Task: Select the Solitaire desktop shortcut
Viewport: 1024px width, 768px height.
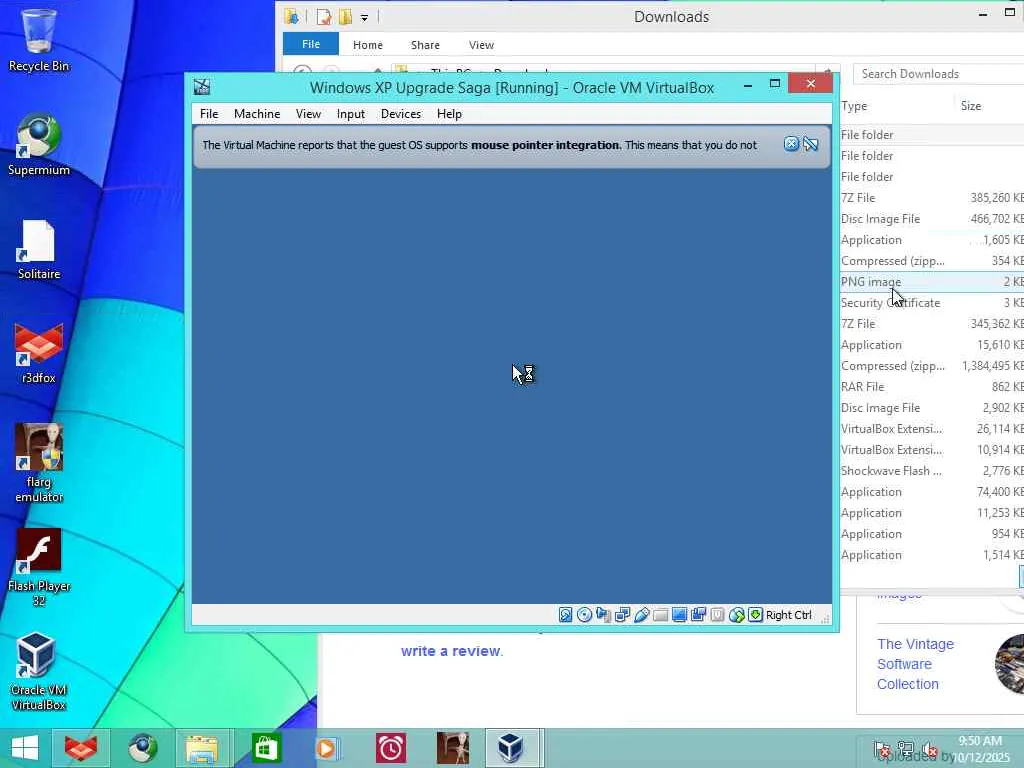Action: [x=39, y=249]
